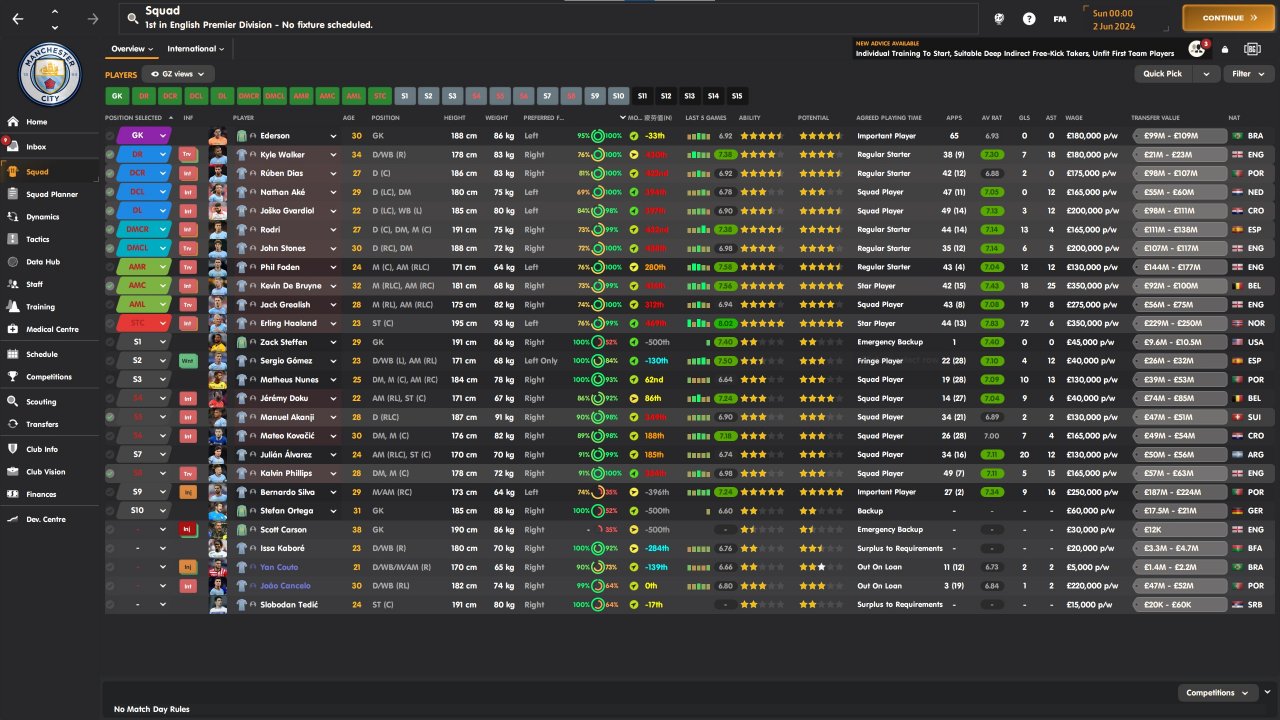Sort the table by Age column

[349, 118]
